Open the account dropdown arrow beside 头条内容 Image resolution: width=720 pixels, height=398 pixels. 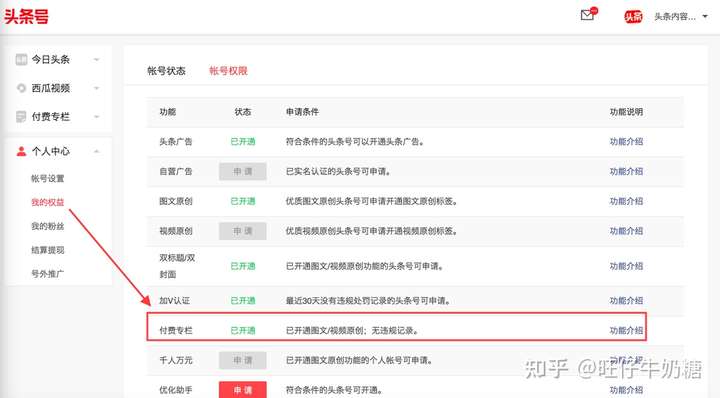(705, 17)
